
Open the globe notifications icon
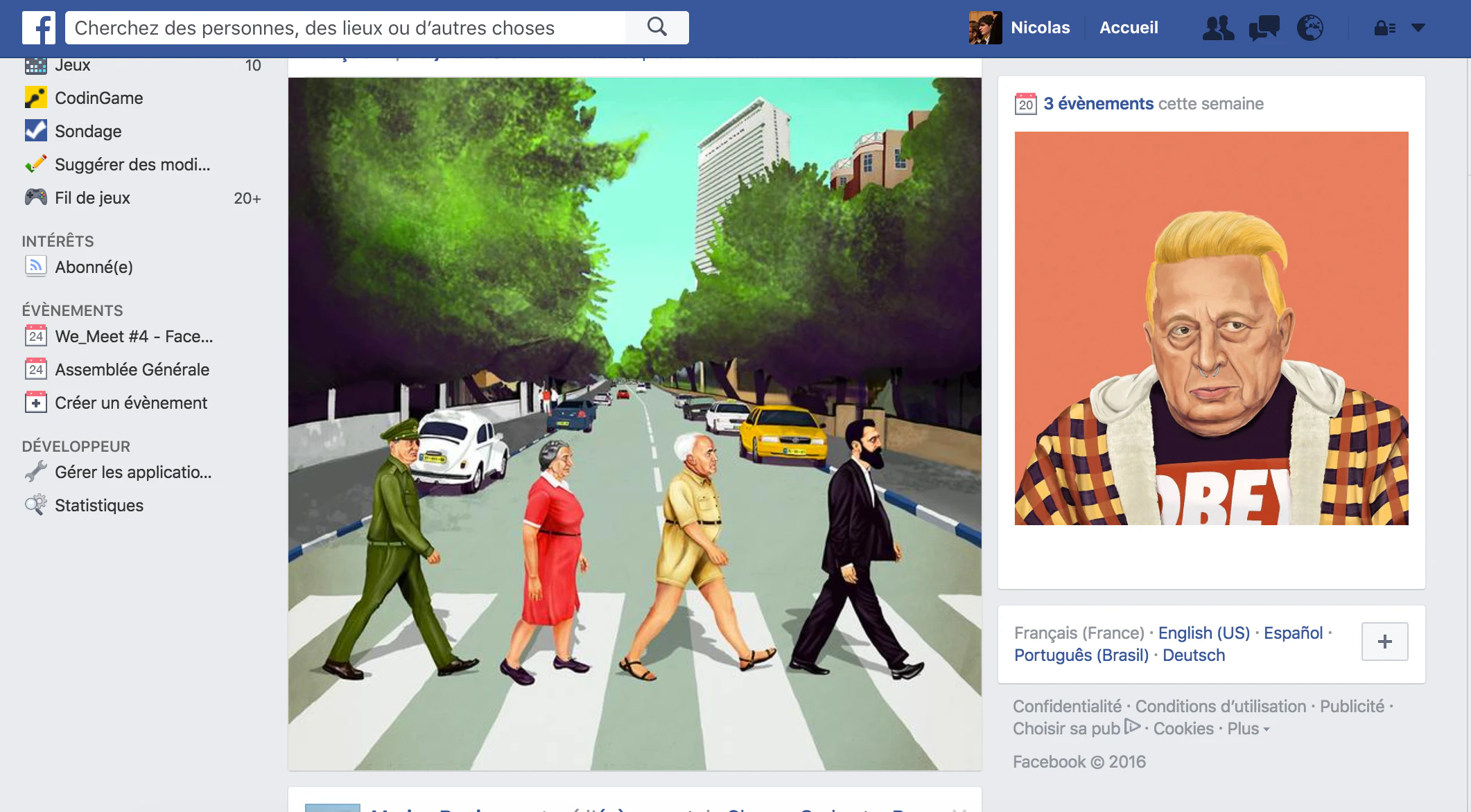pyautogui.click(x=1309, y=28)
